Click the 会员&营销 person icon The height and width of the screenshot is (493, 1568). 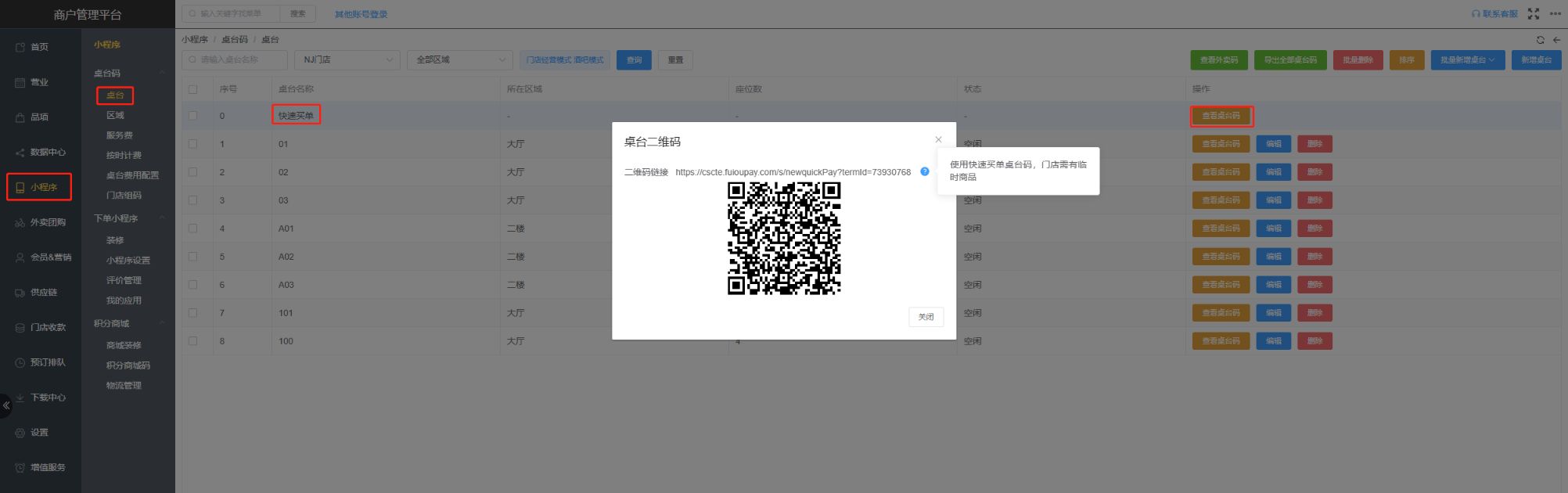(x=20, y=257)
